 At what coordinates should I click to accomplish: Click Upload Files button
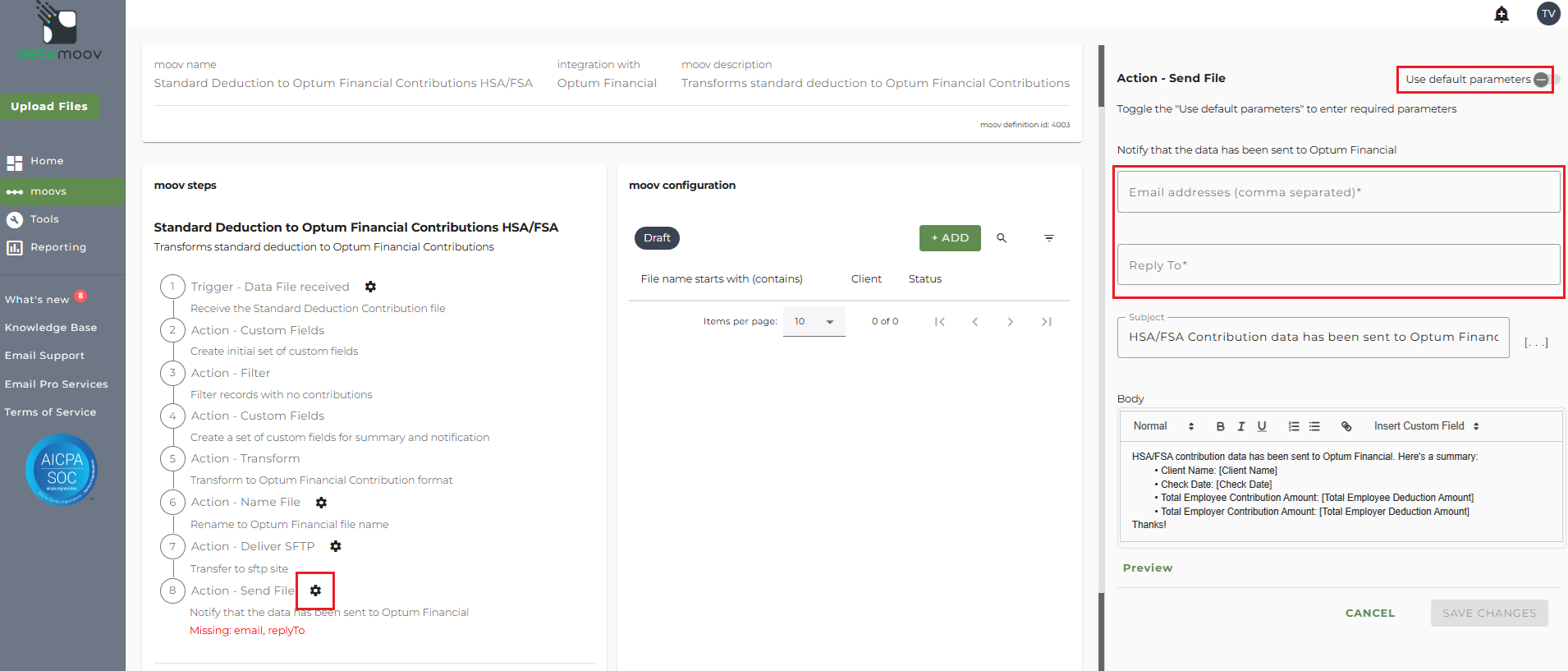pyautogui.click(x=49, y=107)
